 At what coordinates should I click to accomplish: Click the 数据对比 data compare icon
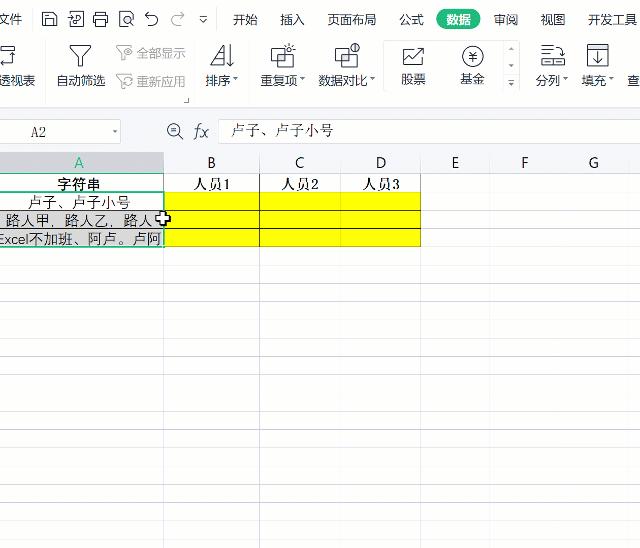(347, 55)
